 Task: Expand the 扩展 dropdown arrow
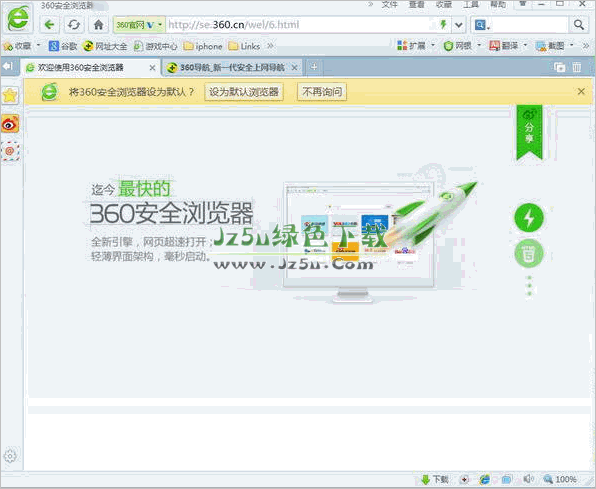[433, 45]
